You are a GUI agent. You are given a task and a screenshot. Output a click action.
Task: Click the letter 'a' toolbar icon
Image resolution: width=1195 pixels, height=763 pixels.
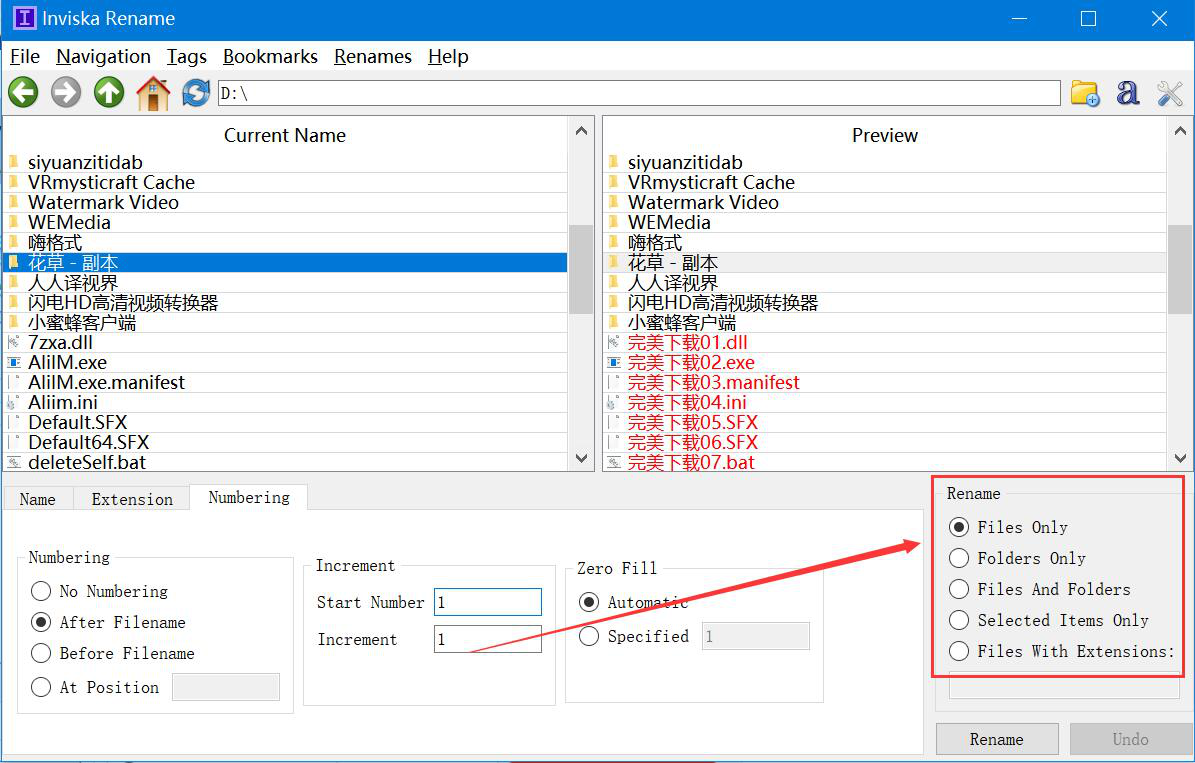[x=1128, y=93]
